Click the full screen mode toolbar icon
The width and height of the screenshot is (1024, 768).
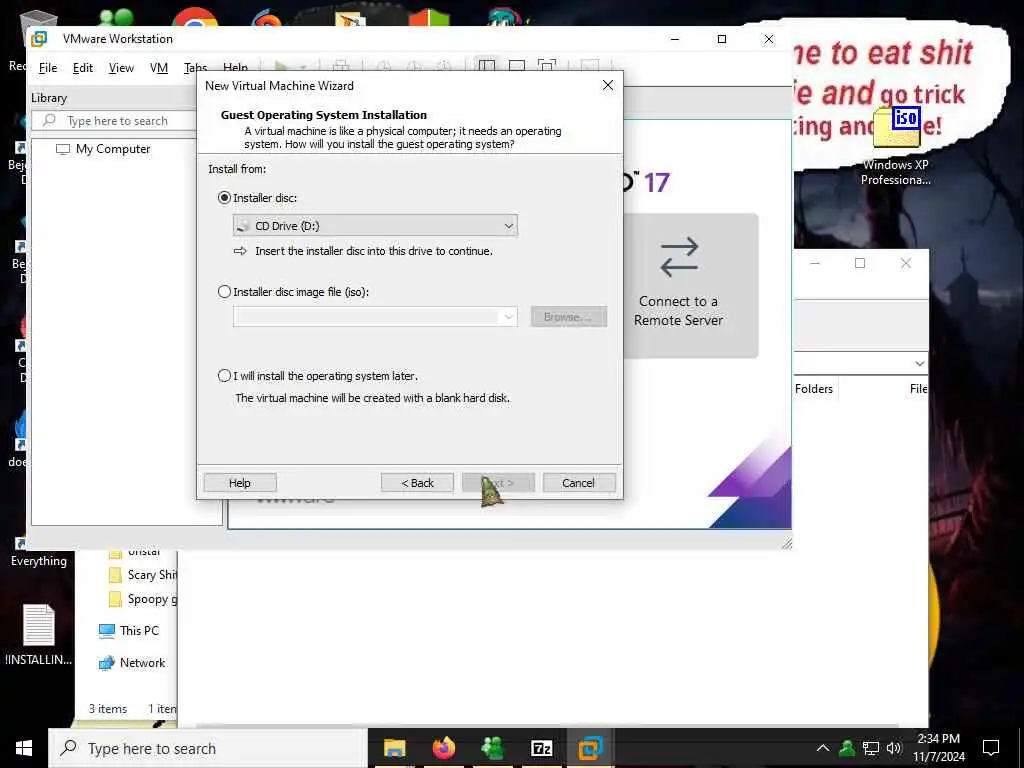point(547,65)
